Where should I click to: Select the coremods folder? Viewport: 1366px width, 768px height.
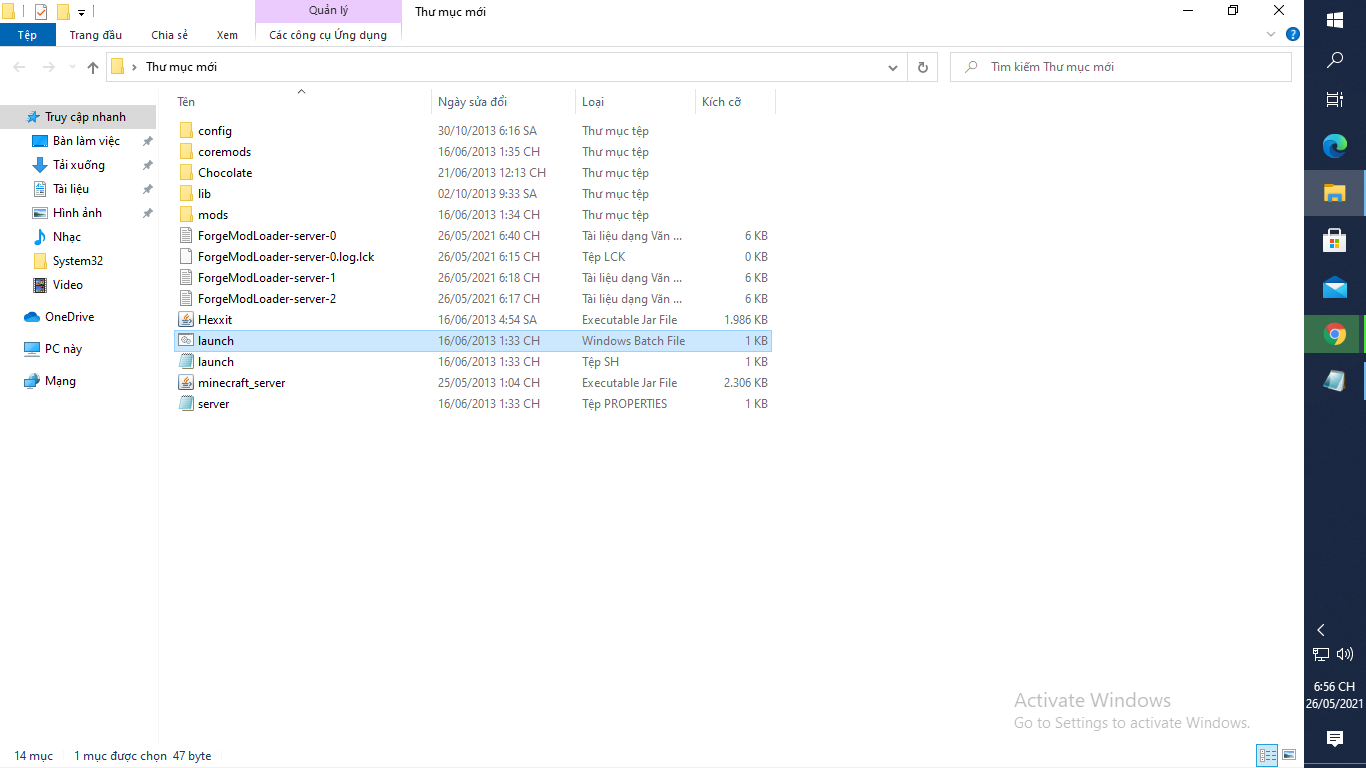tap(473, 152)
